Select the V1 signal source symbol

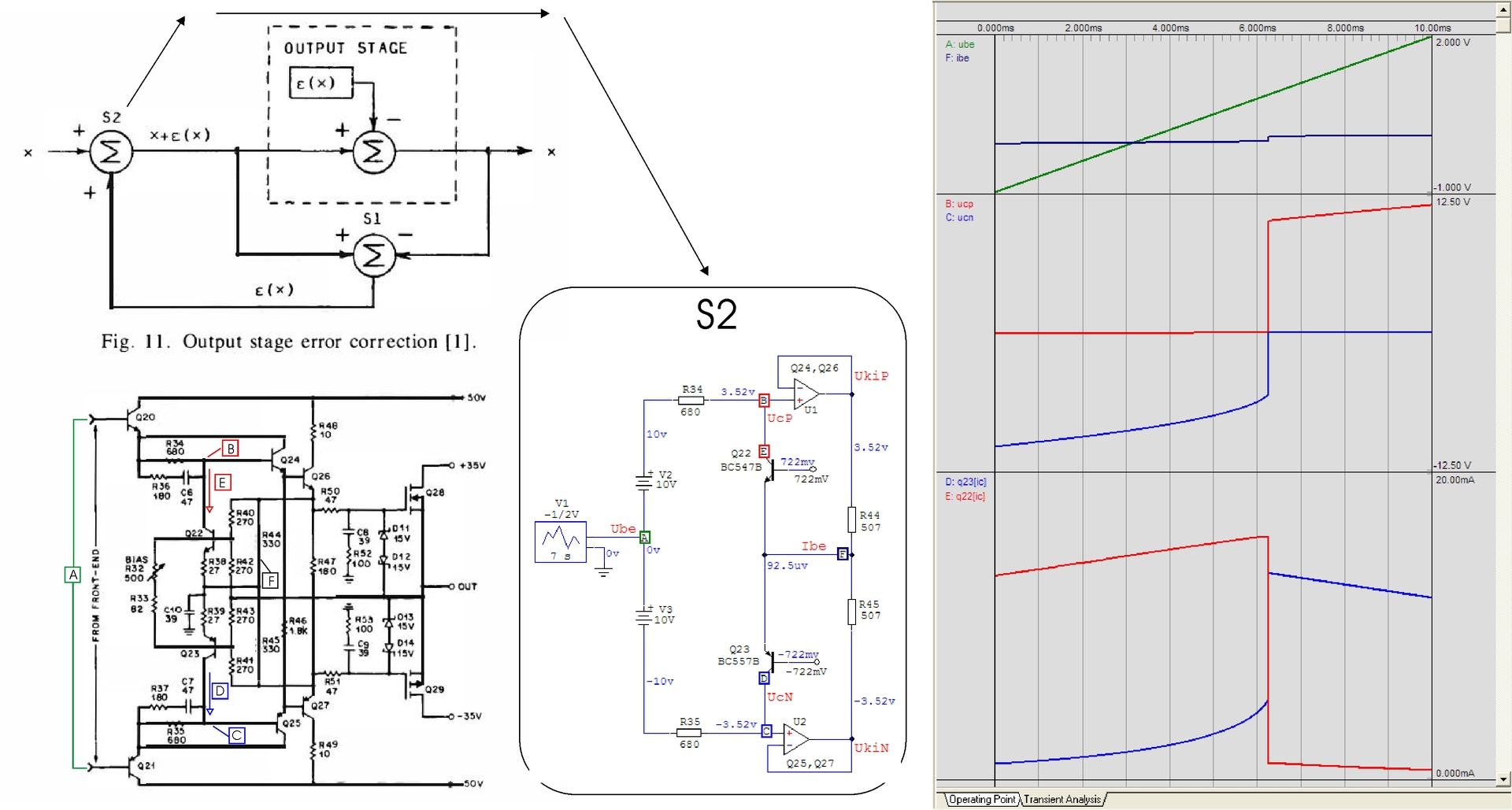coord(560,542)
